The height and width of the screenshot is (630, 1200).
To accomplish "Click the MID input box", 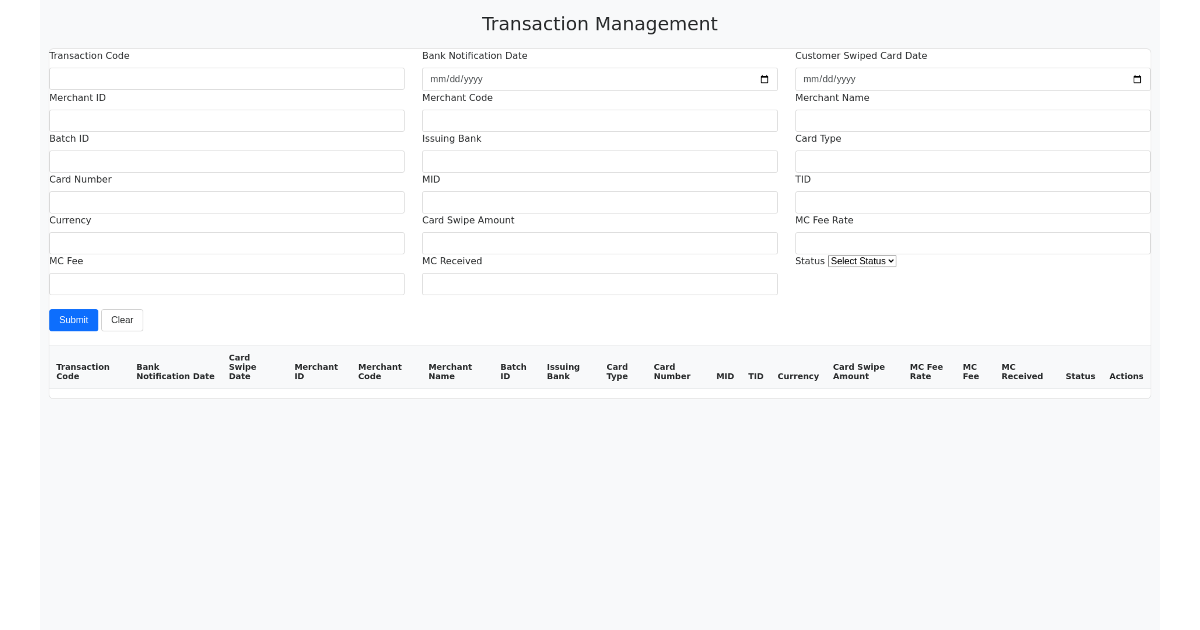I will pos(600,201).
